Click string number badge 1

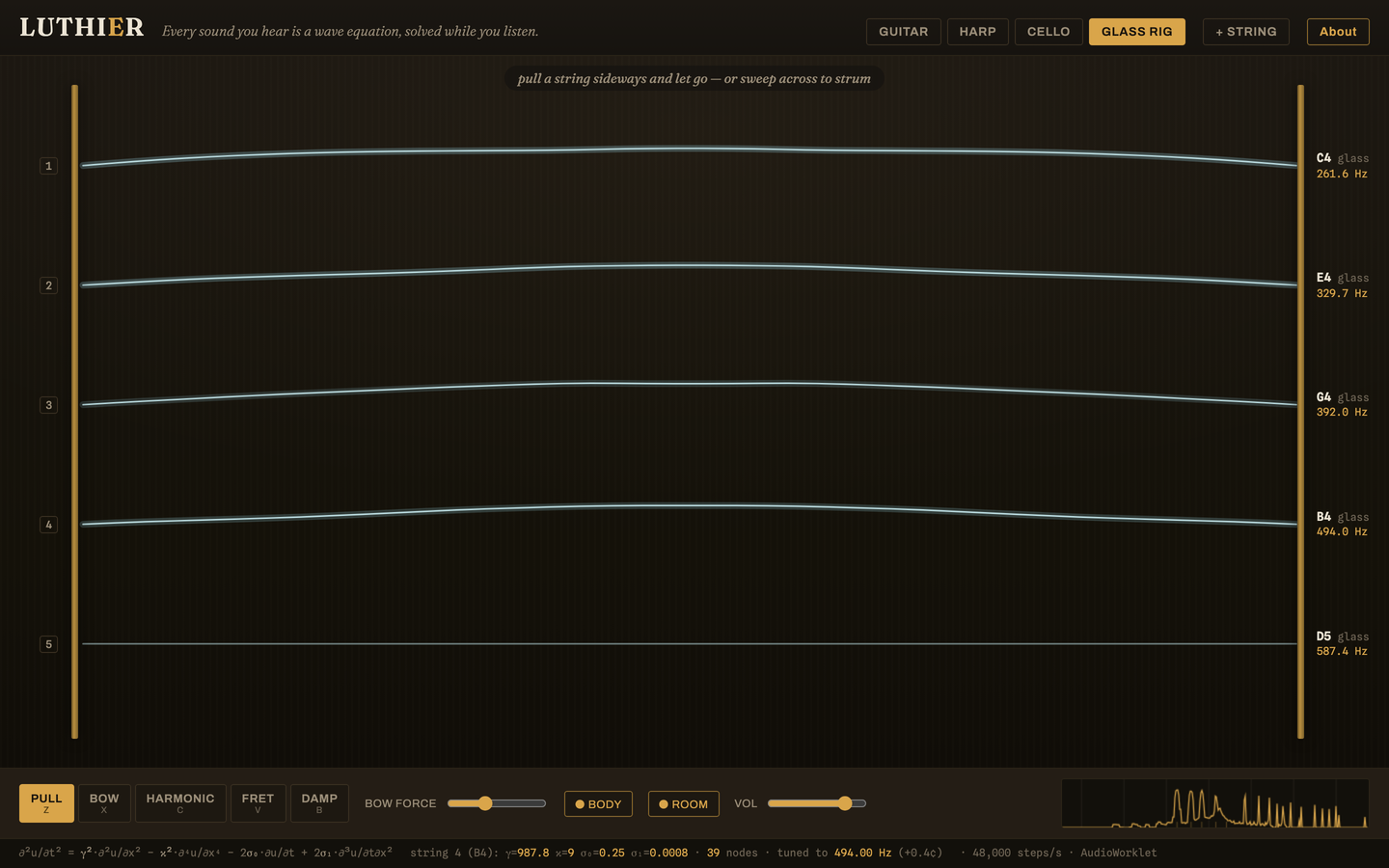tap(48, 166)
